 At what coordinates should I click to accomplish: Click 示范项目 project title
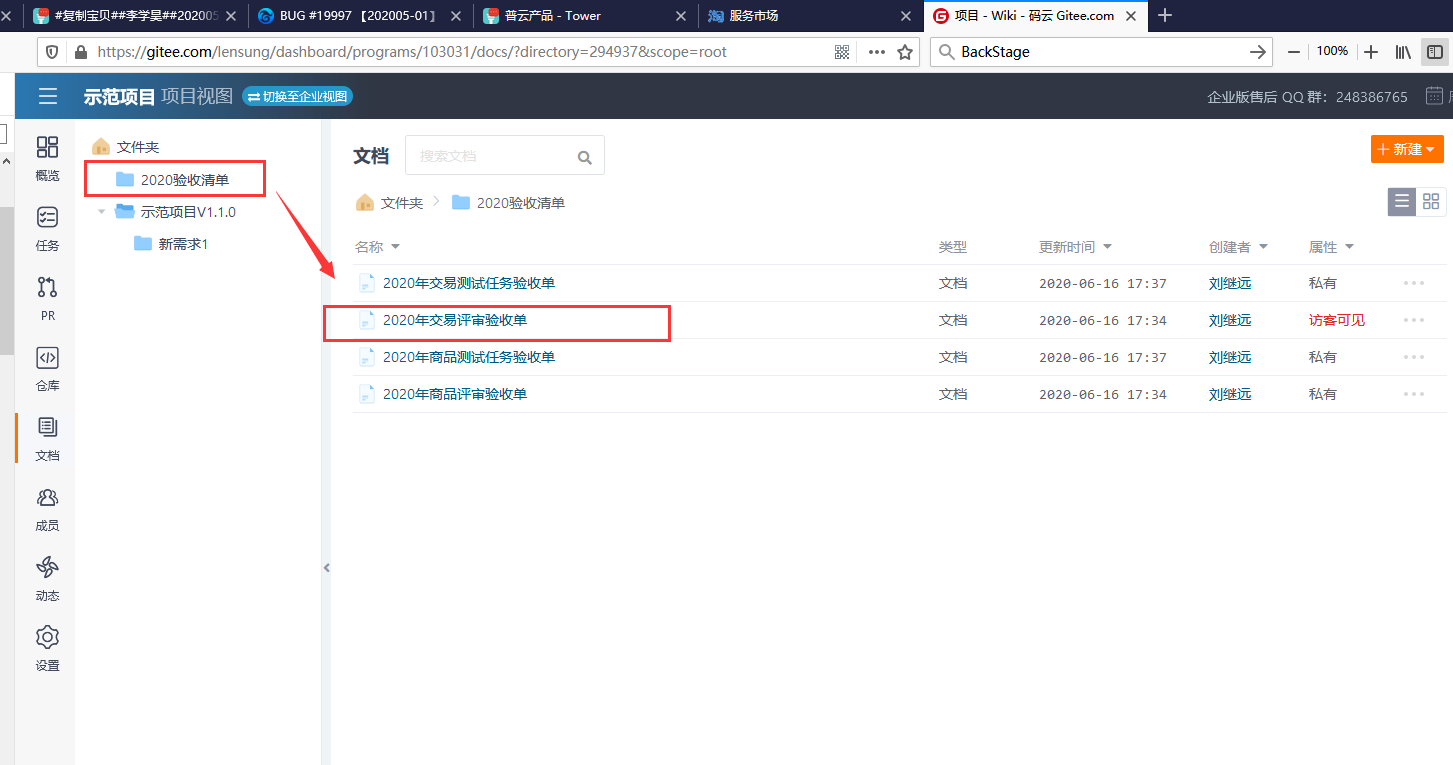[x=120, y=96]
